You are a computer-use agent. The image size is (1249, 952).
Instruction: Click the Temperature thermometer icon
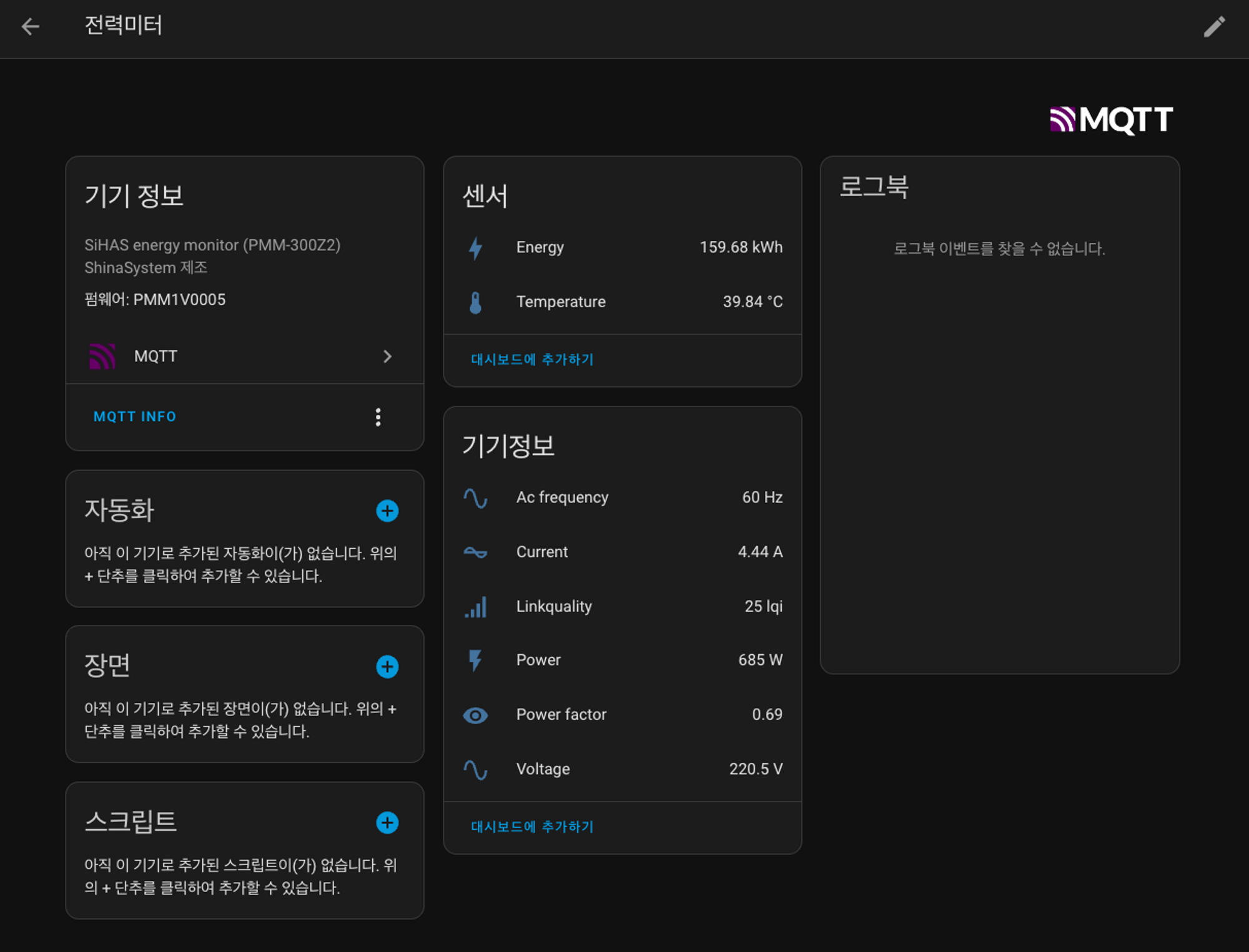click(475, 303)
